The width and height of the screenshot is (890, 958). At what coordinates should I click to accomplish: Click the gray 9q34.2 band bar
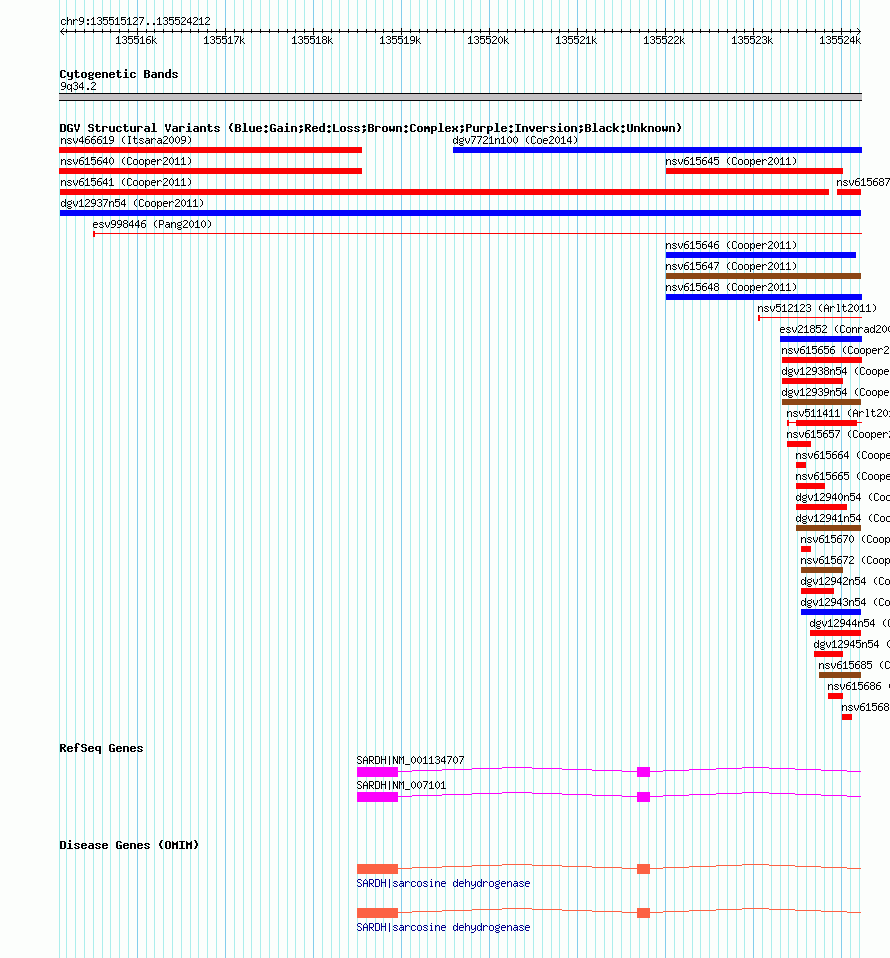(x=461, y=97)
